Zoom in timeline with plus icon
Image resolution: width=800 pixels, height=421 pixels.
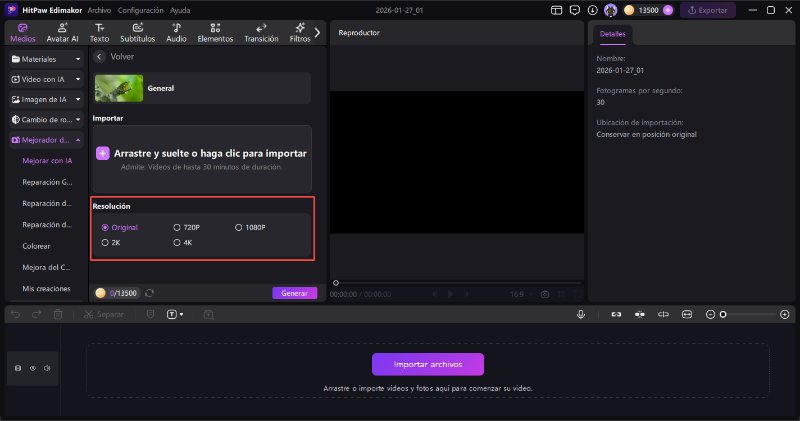point(785,314)
